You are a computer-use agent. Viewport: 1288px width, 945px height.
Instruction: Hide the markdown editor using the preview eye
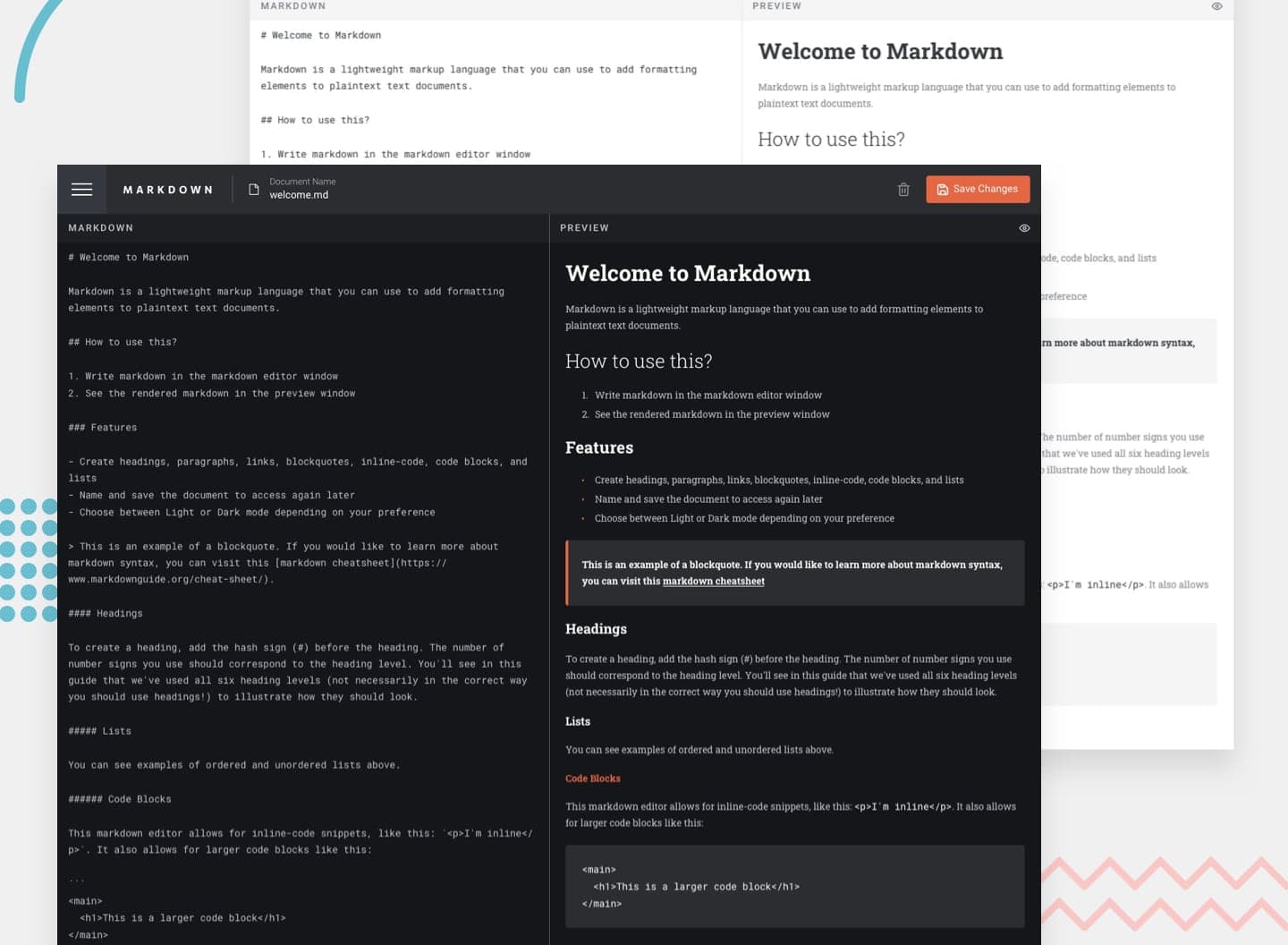1024,228
